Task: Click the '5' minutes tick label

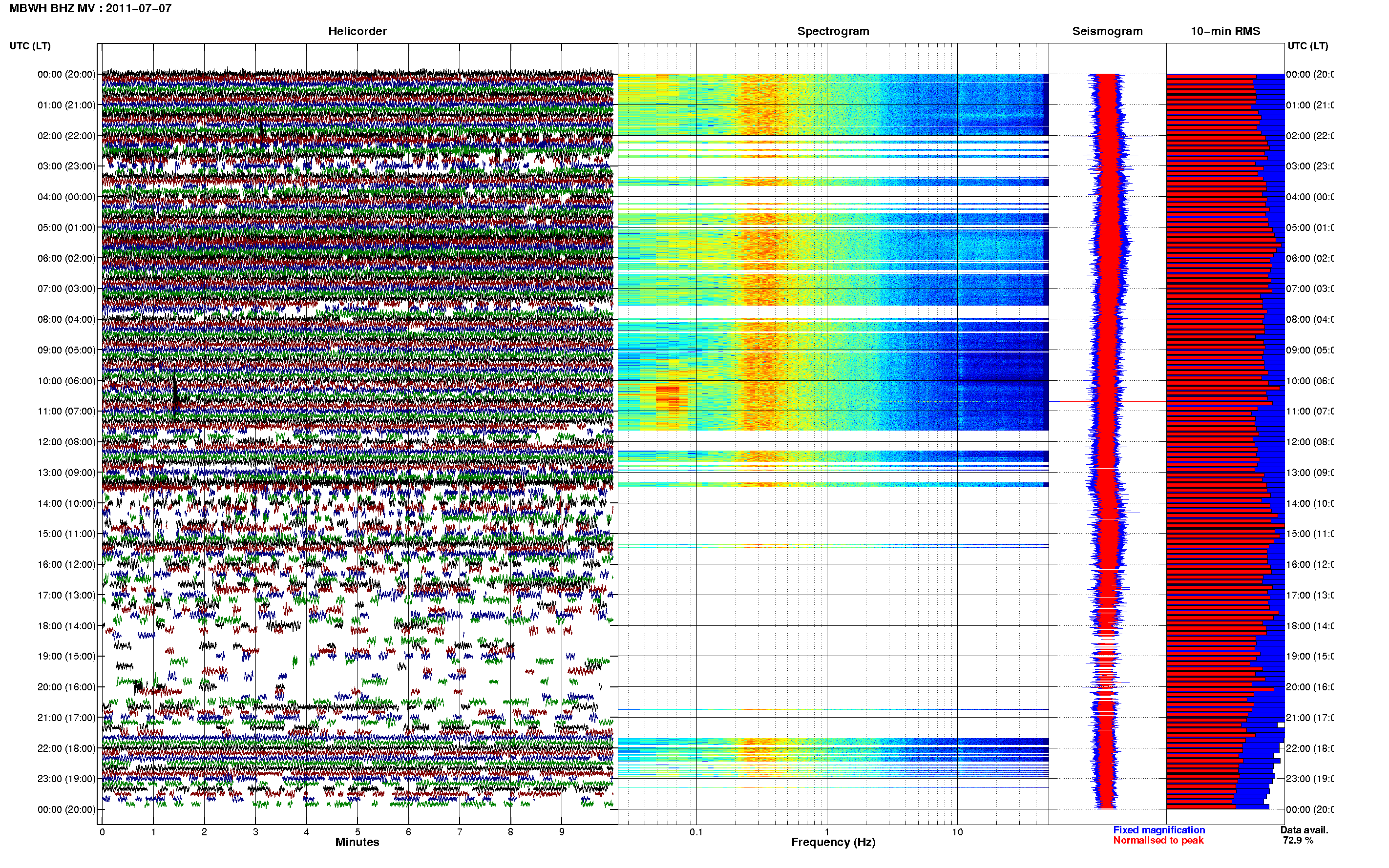Action: coord(357,832)
